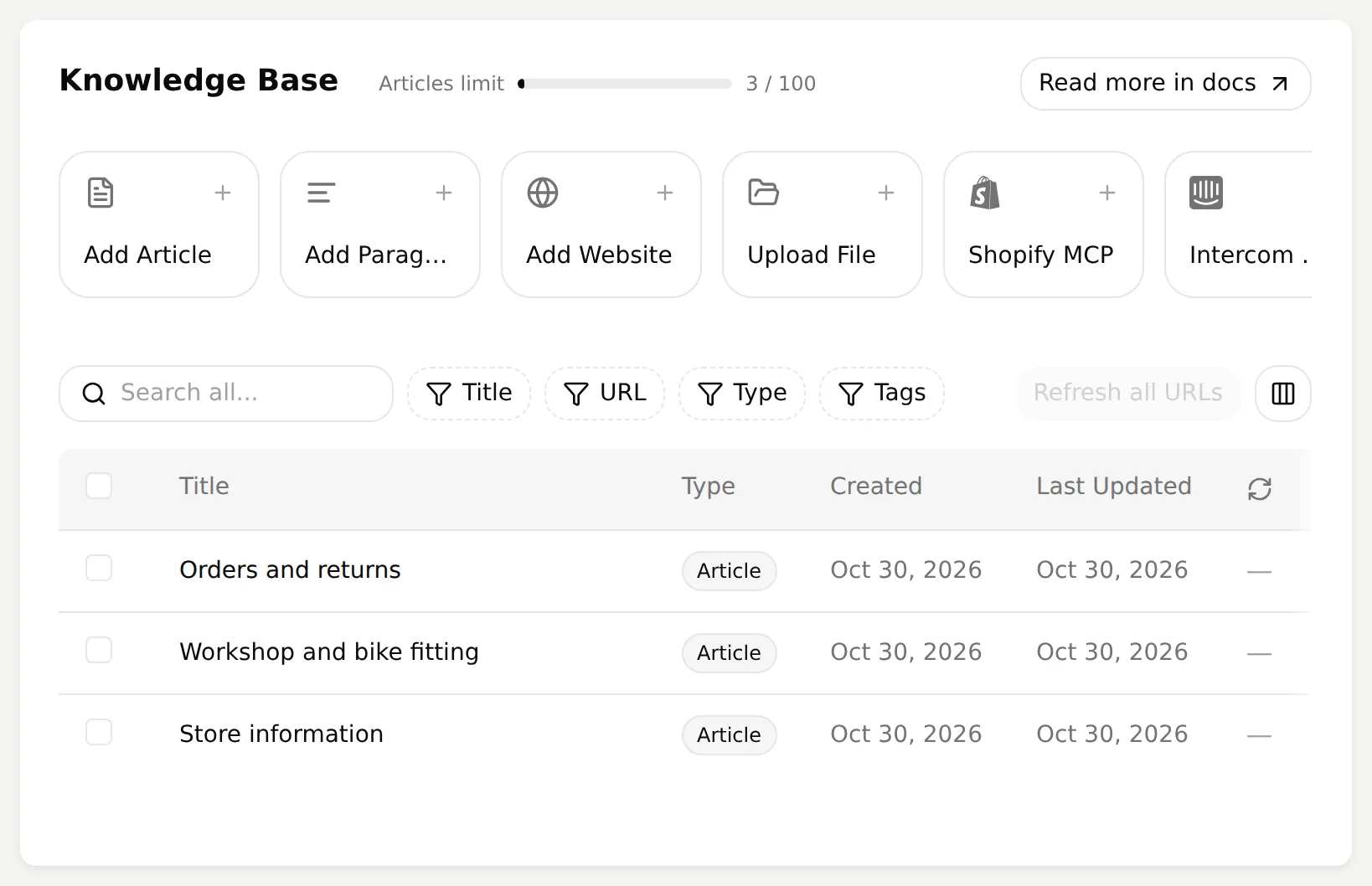Screen dimensions: 1372x886
Task: Toggle the select-all checkbox in table header
Action: 99,486
